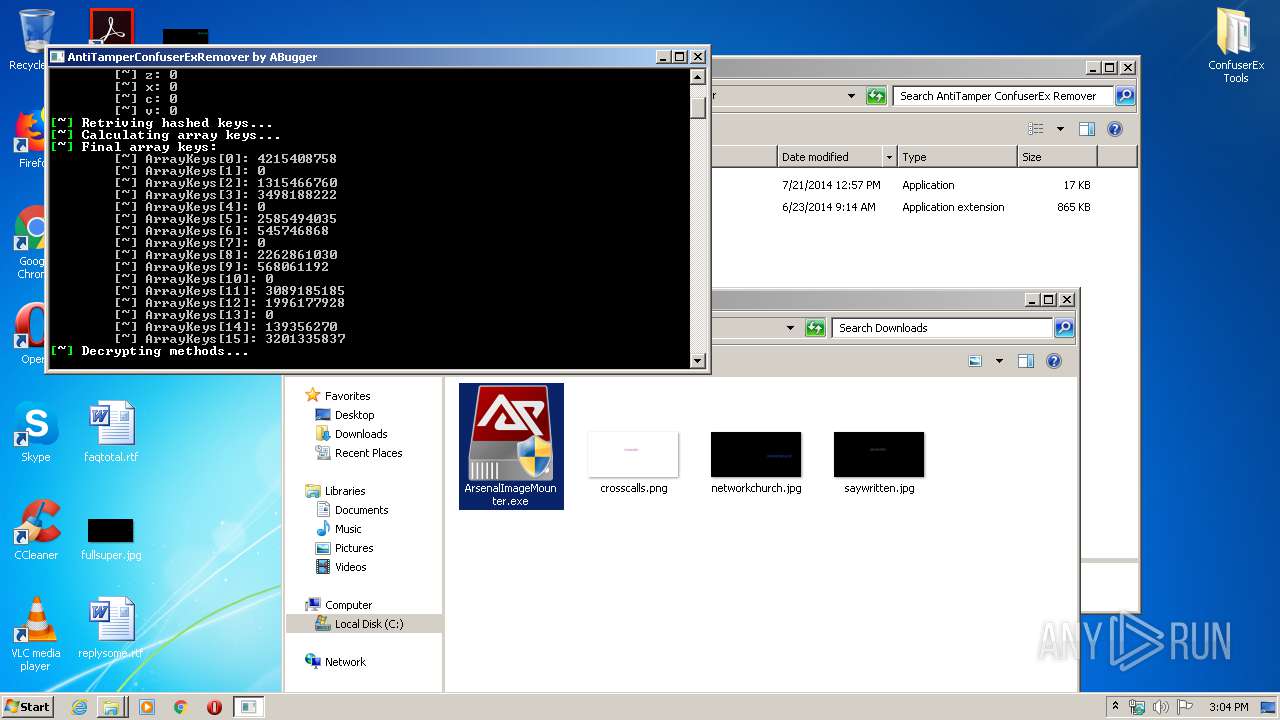The height and width of the screenshot is (720, 1280).
Task: Click the console window system menu icon
Action: [57, 57]
